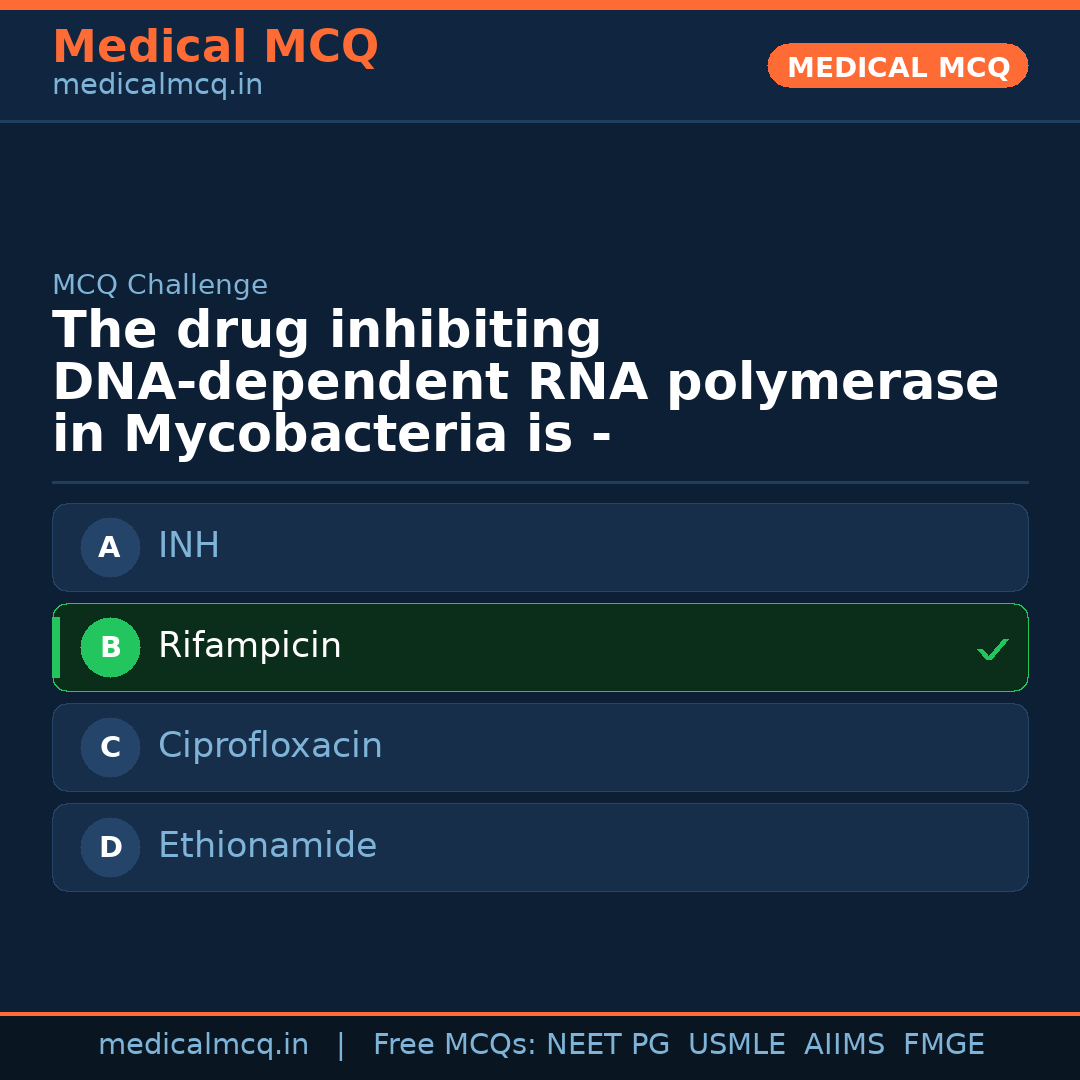Select the Rifampicin answer row

[540, 647]
